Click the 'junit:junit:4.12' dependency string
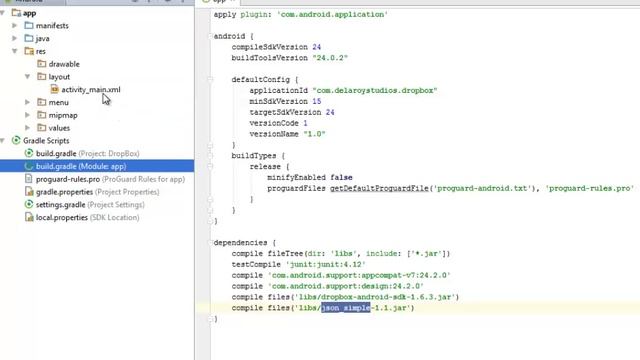This screenshot has height=360, width=640. [326, 264]
